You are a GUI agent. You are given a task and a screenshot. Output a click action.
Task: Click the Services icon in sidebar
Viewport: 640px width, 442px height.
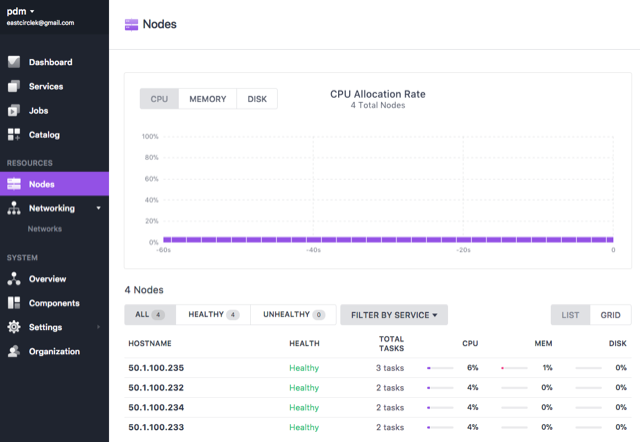tap(14, 86)
